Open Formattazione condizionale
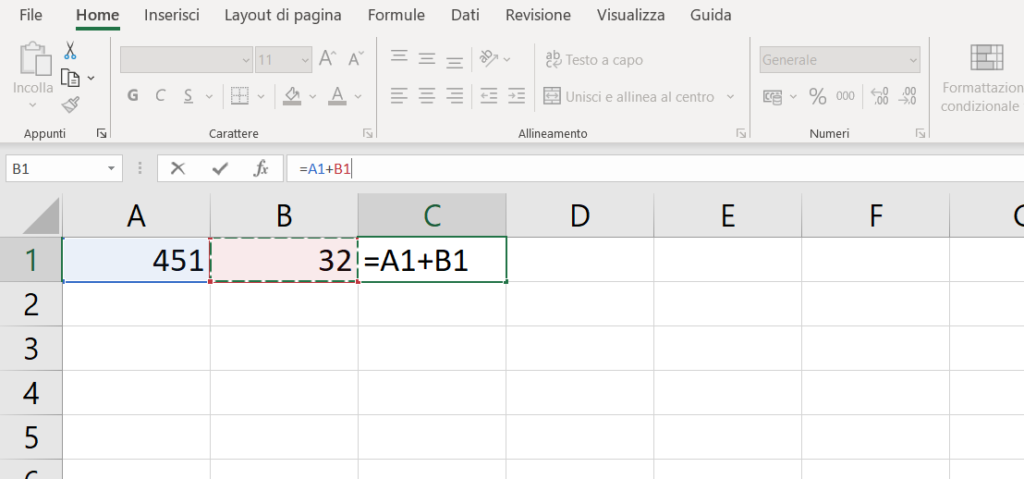Image resolution: width=1024 pixels, height=479 pixels. click(982, 78)
